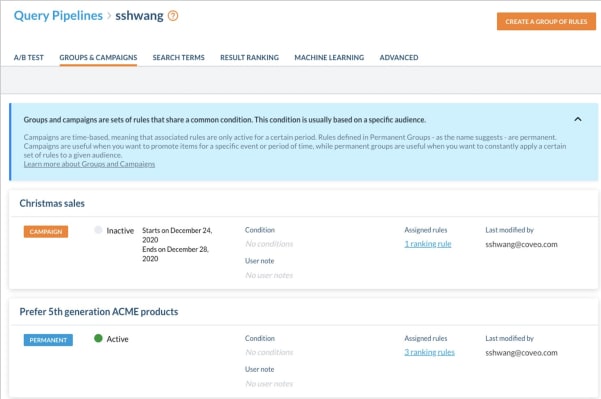The width and height of the screenshot is (601, 399).
Task: Open Learn more about Groups and Campaigns link
Action: (89, 164)
